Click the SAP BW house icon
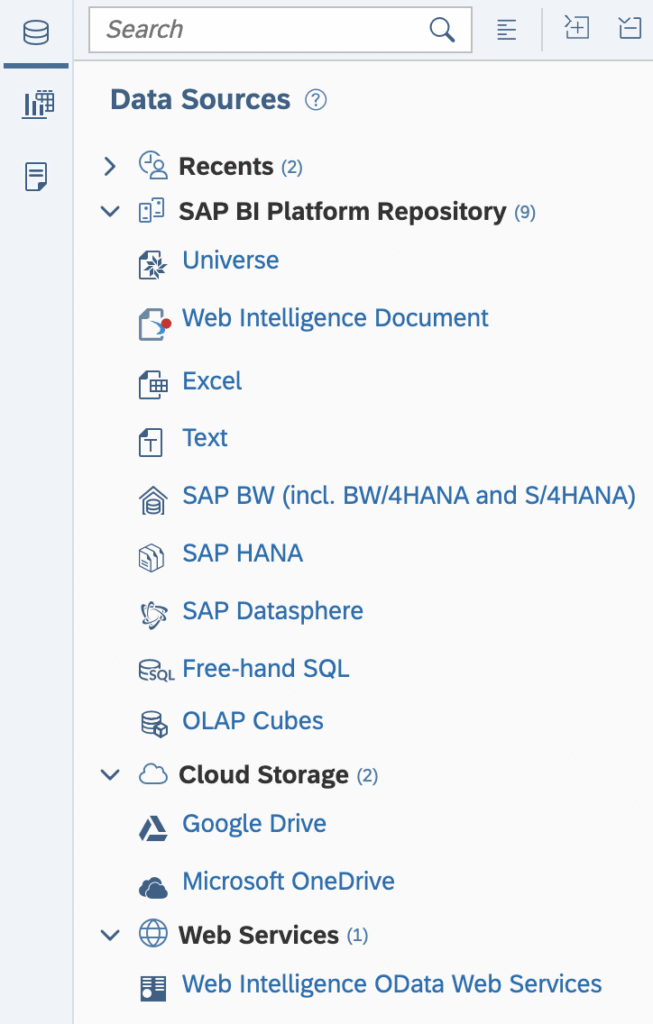The image size is (653, 1024). point(153,501)
